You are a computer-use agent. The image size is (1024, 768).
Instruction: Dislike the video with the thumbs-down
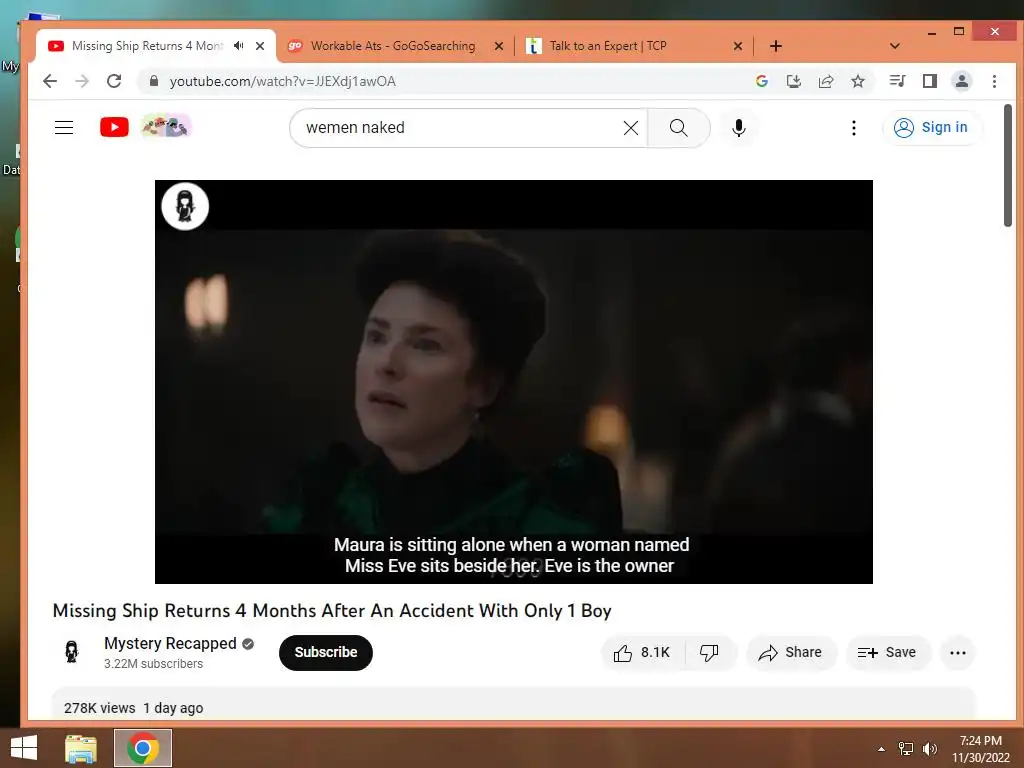pos(709,652)
